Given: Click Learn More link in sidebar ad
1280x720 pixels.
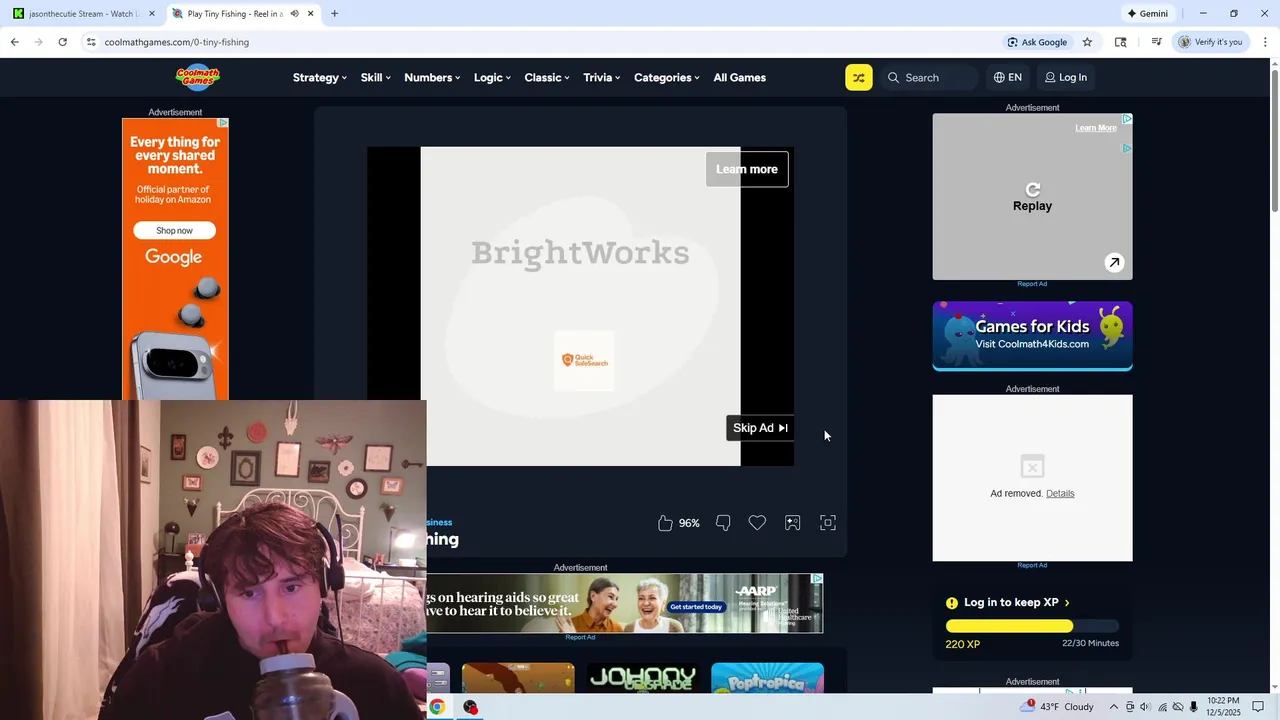Looking at the screenshot, I should coord(1096,128).
